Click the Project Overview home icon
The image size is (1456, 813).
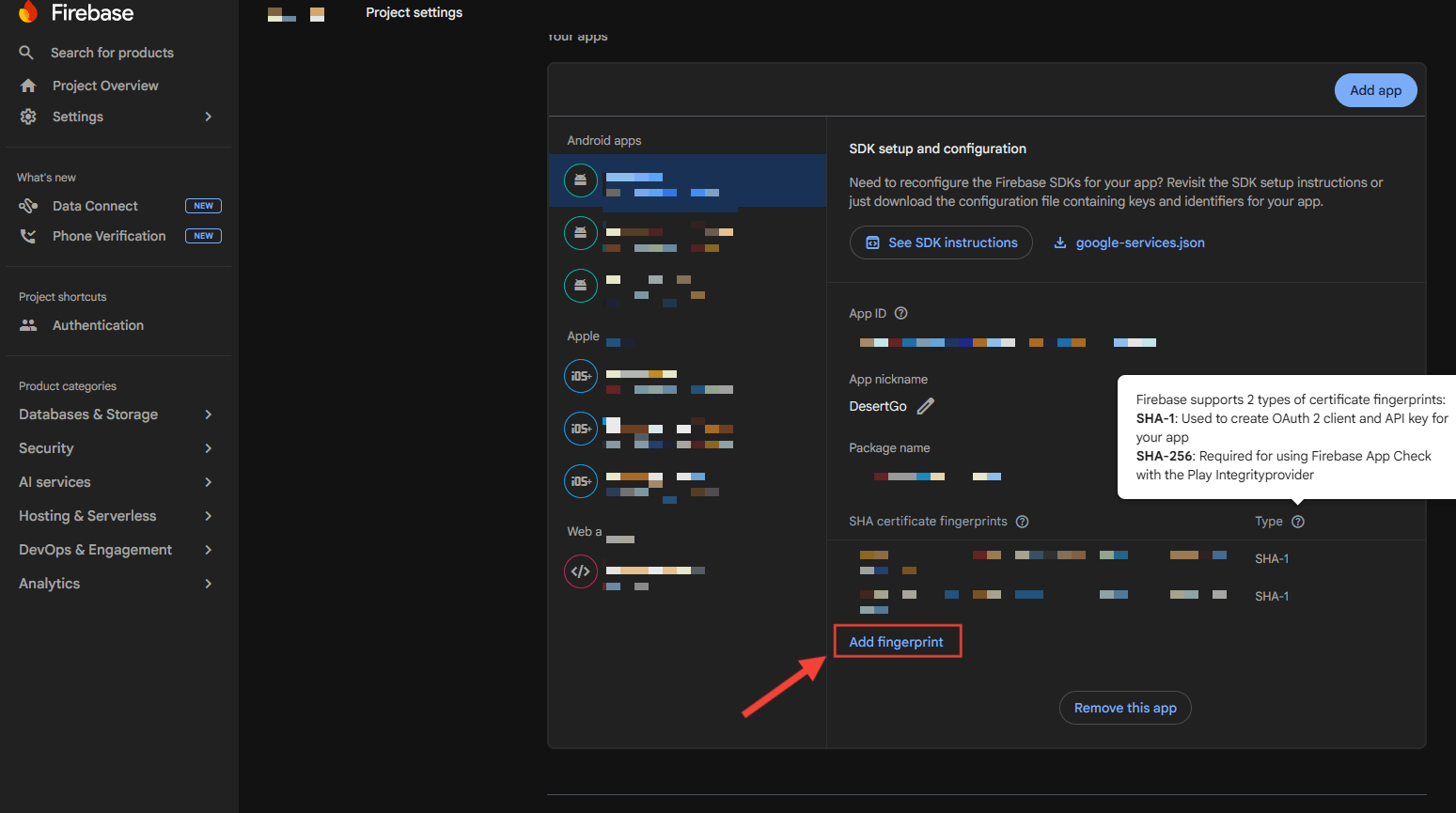pyautogui.click(x=28, y=86)
